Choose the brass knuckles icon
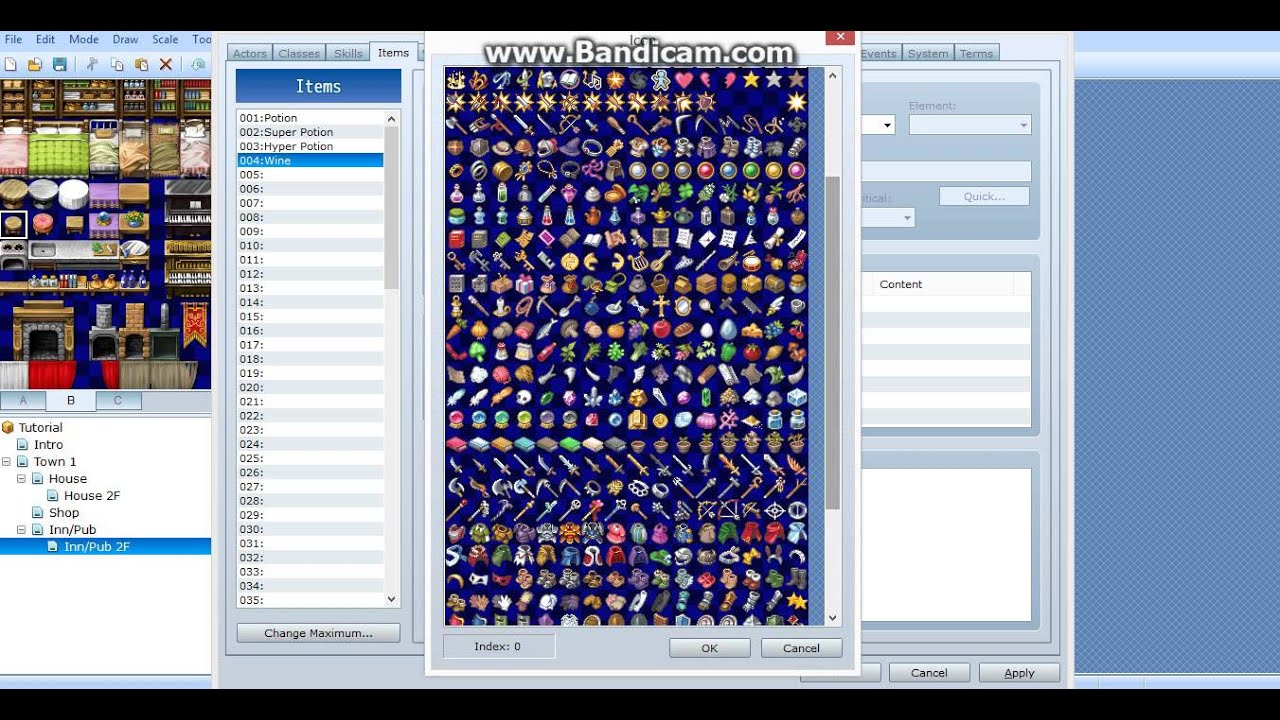This screenshot has height=720, width=1280. (x=638, y=488)
